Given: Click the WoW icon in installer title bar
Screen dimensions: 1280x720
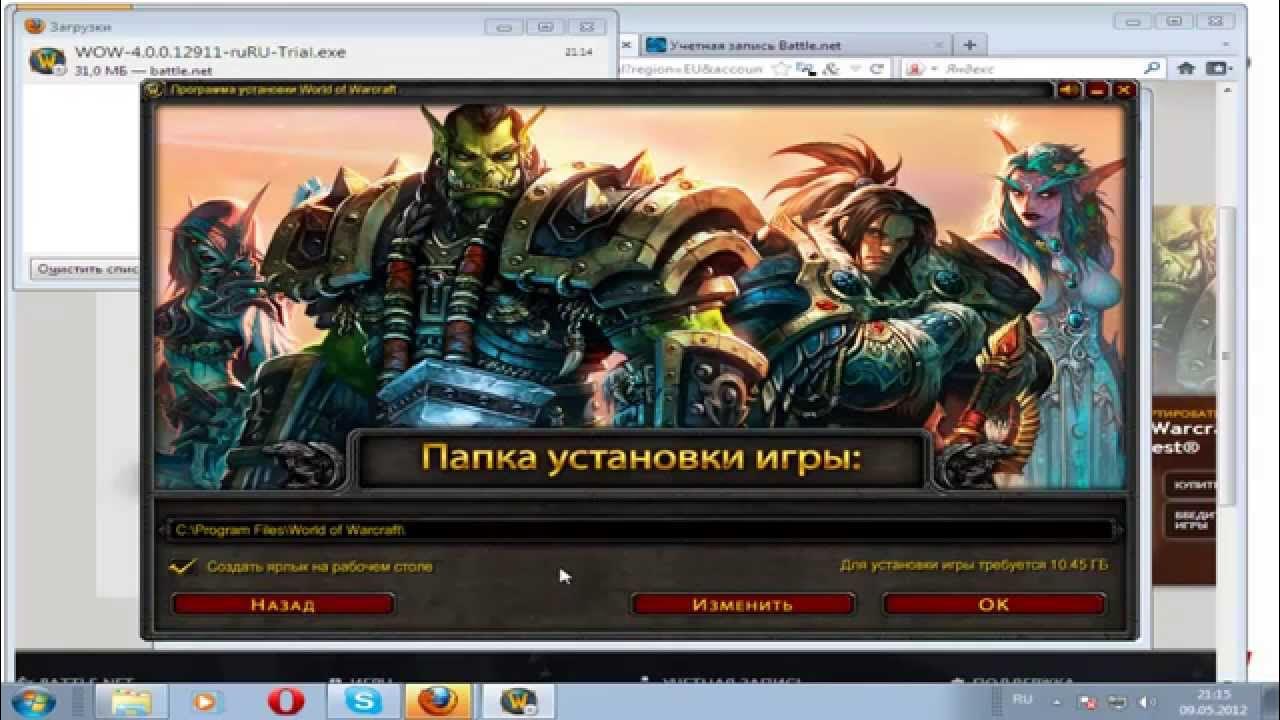Looking at the screenshot, I should coord(154,90).
